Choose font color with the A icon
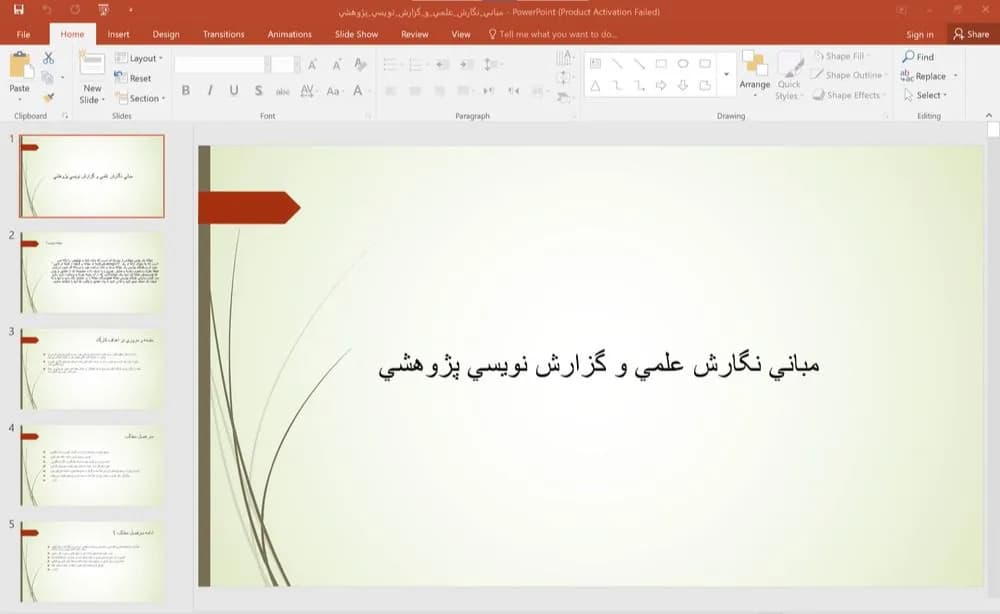 pos(358,91)
